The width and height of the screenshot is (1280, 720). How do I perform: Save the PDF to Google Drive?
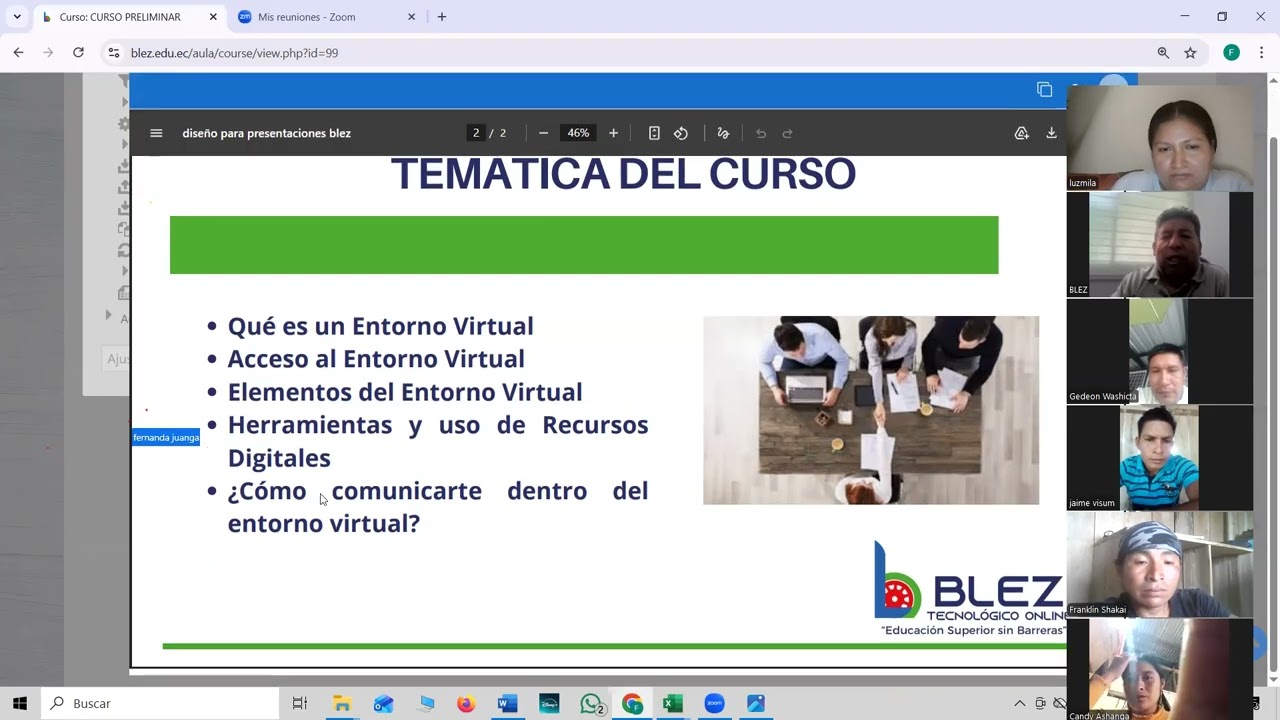tap(1021, 133)
